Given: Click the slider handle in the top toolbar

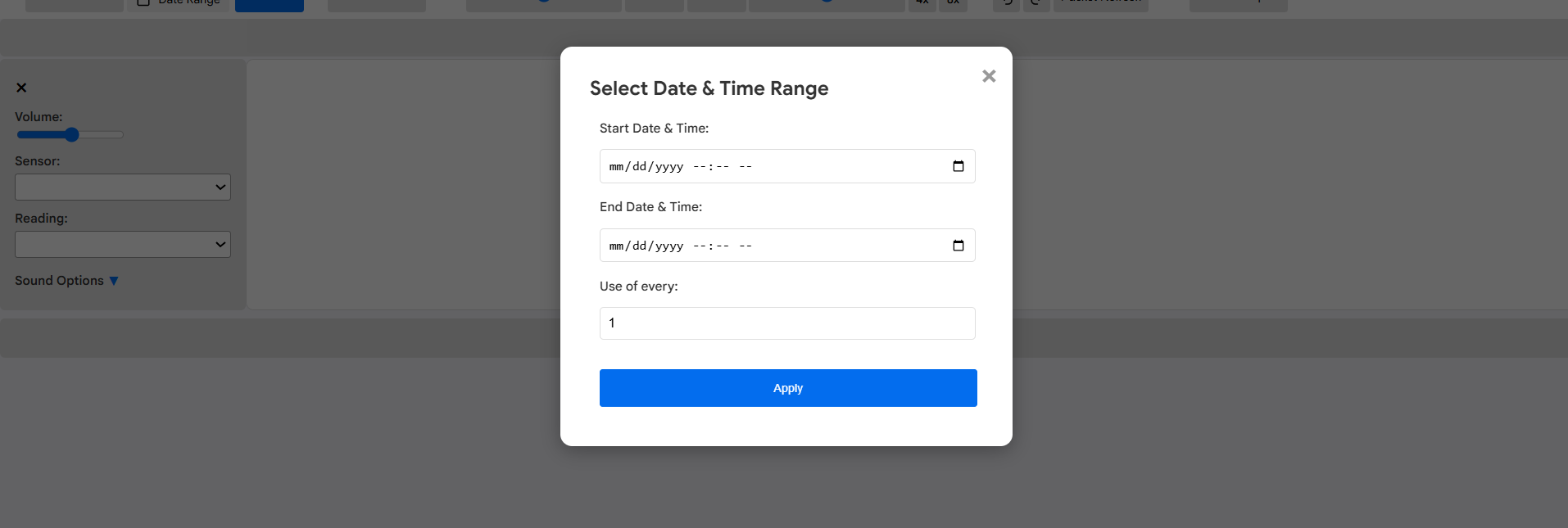Looking at the screenshot, I should point(543,2).
